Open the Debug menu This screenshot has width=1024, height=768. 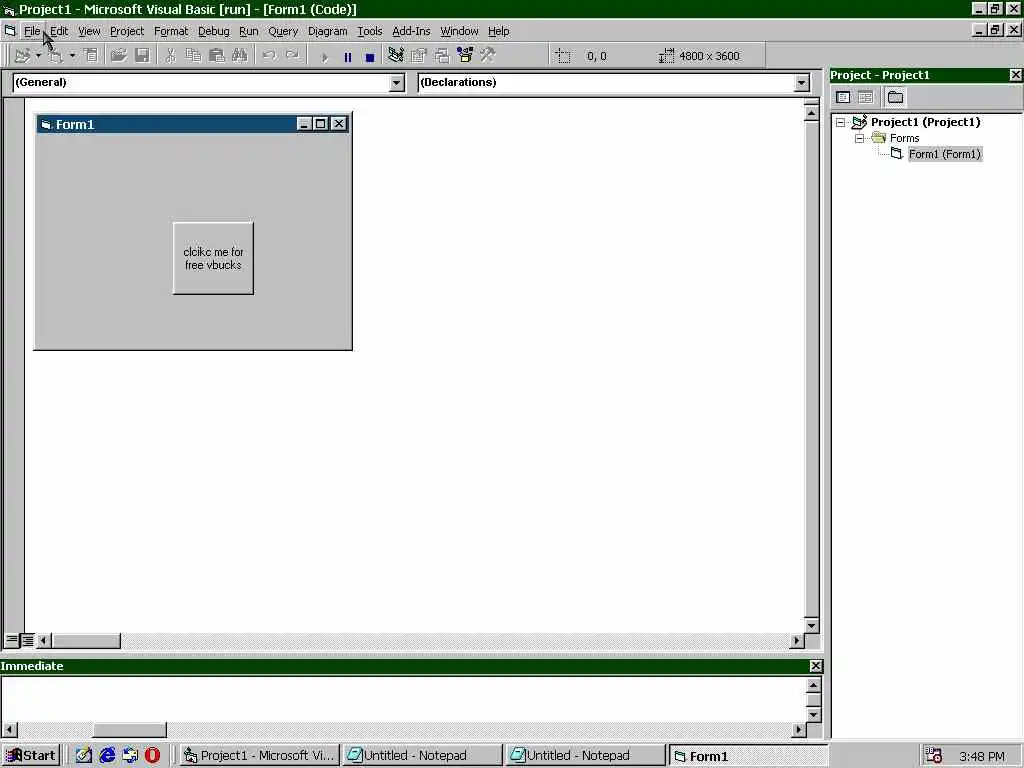click(x=214, y=31)
